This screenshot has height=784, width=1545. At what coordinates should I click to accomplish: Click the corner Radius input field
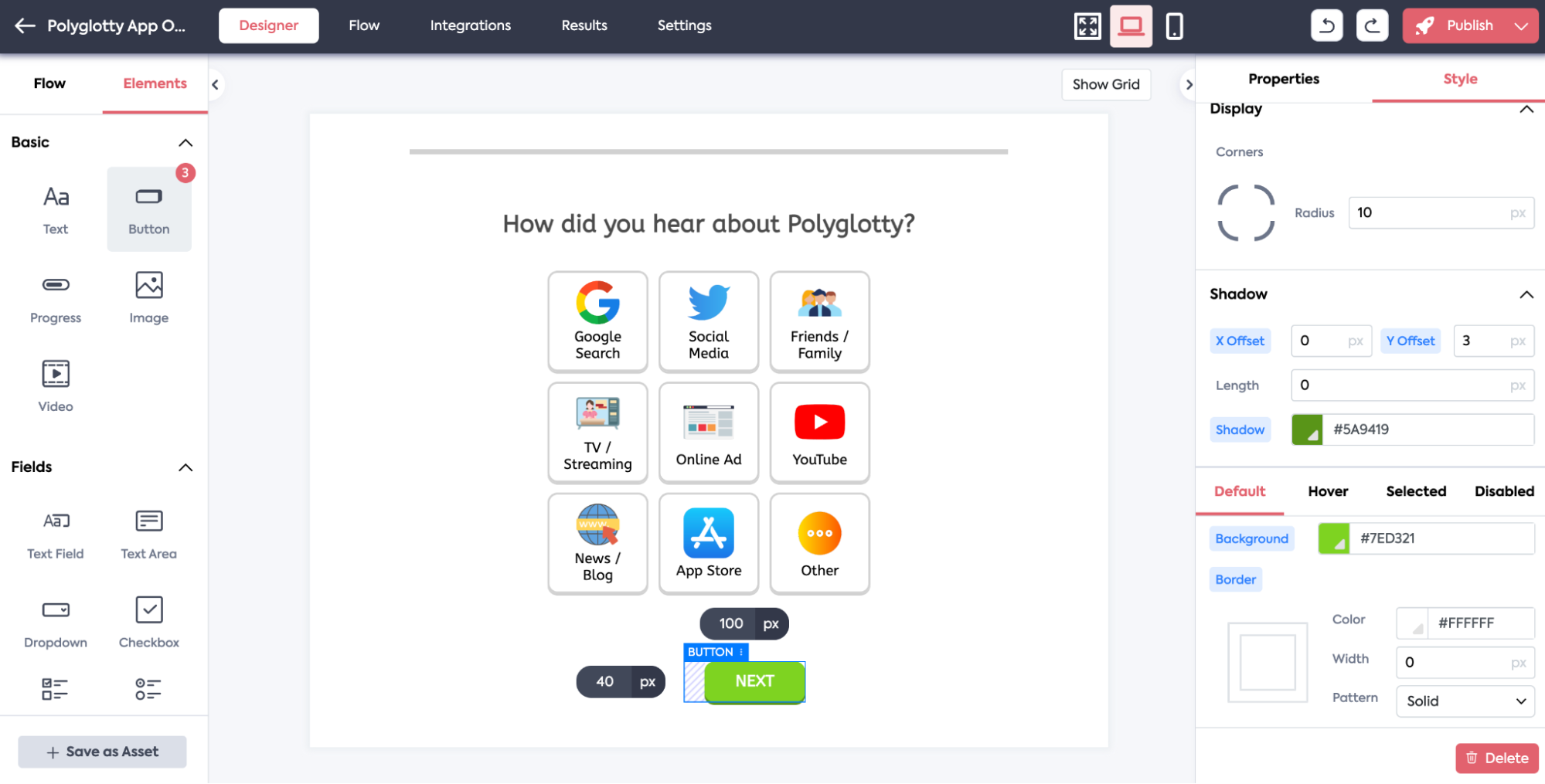pyautogui.click(x=1441, y=212)
